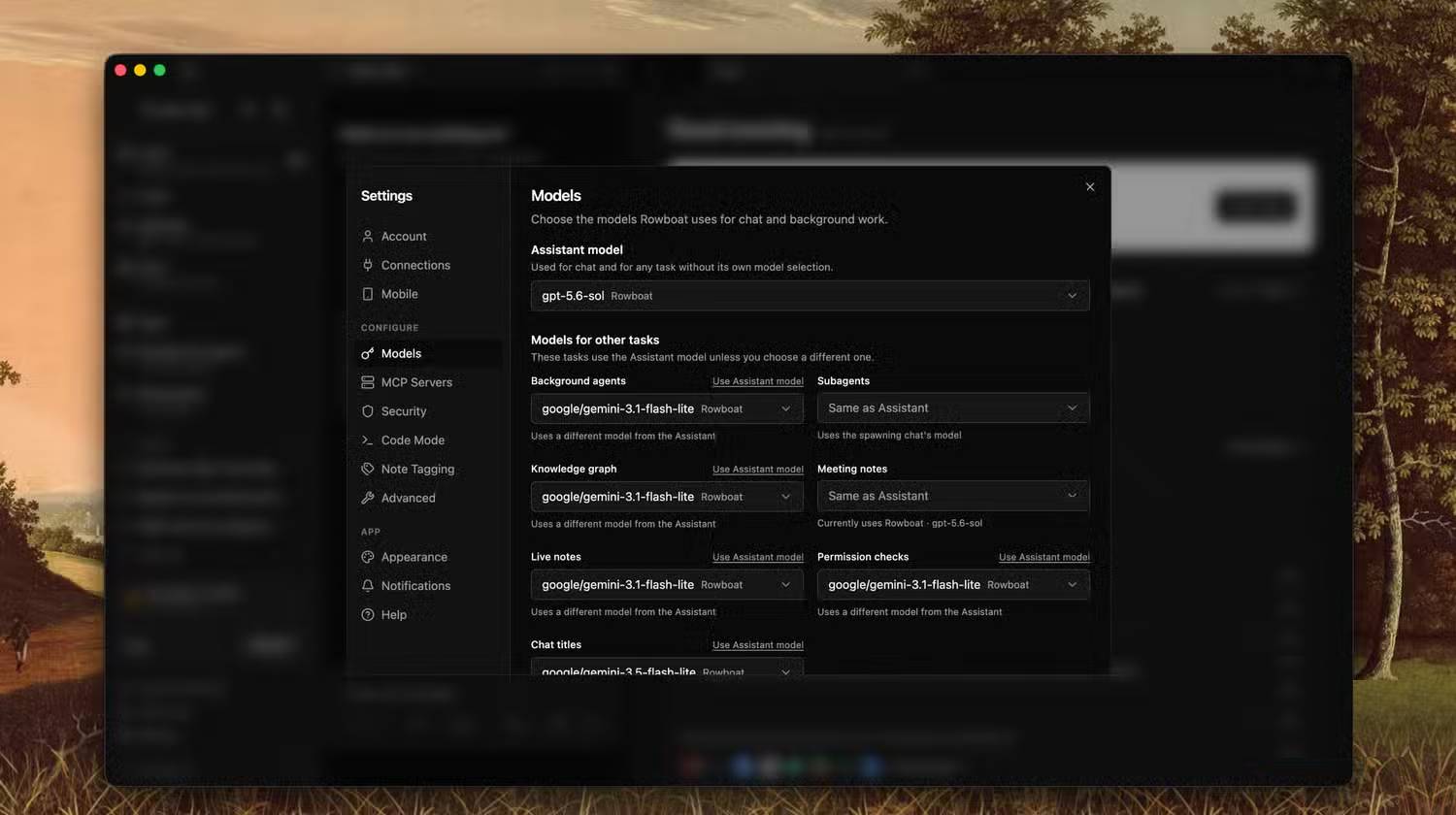Click the Assistant model heading text
1456x815 pixels.
point(577,250)
